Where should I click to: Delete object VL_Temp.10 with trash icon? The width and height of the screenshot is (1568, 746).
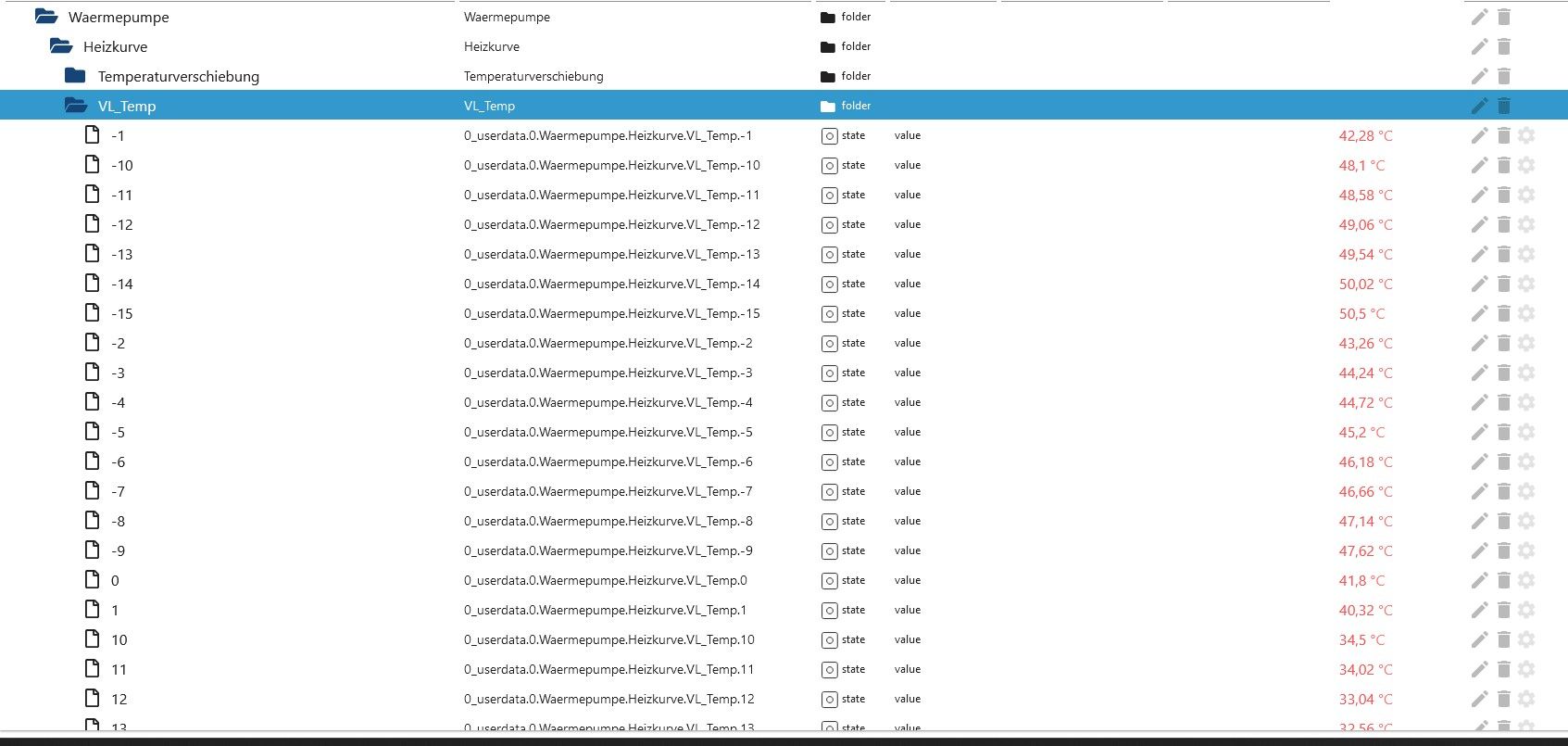[1504, 639]
